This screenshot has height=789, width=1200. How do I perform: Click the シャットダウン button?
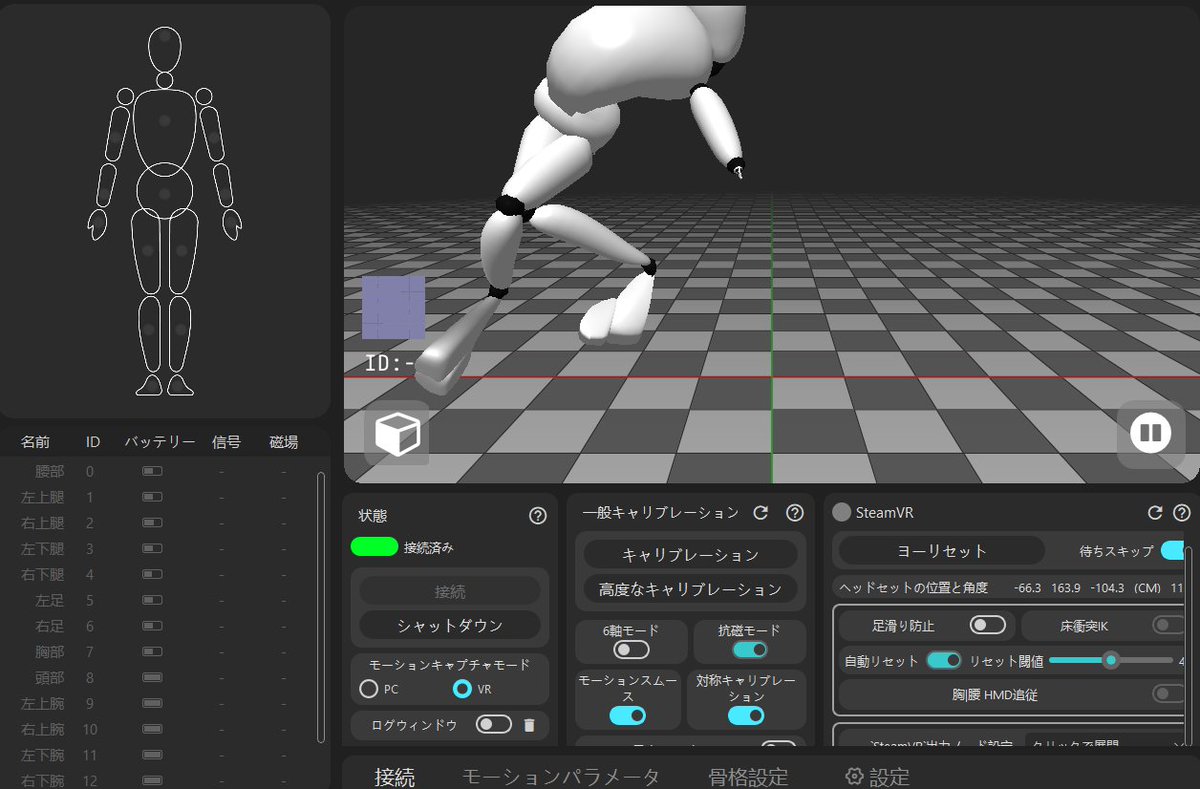(x=450, y=625)
